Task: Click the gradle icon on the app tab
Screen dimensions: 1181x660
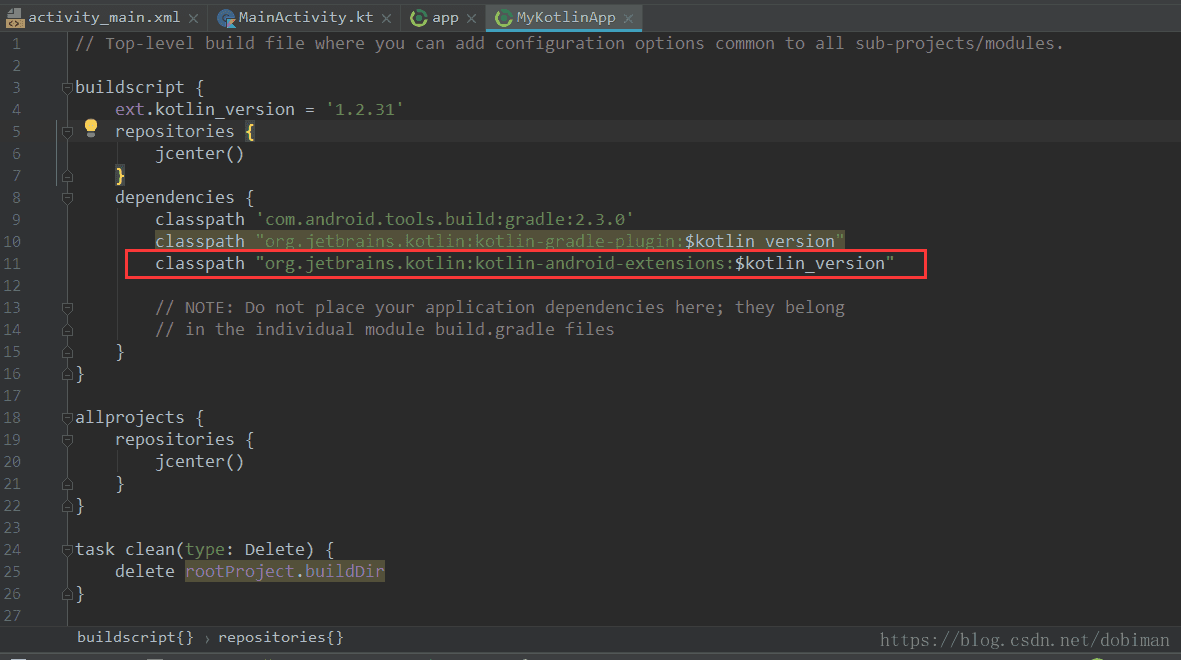Action: click(419, 17)
